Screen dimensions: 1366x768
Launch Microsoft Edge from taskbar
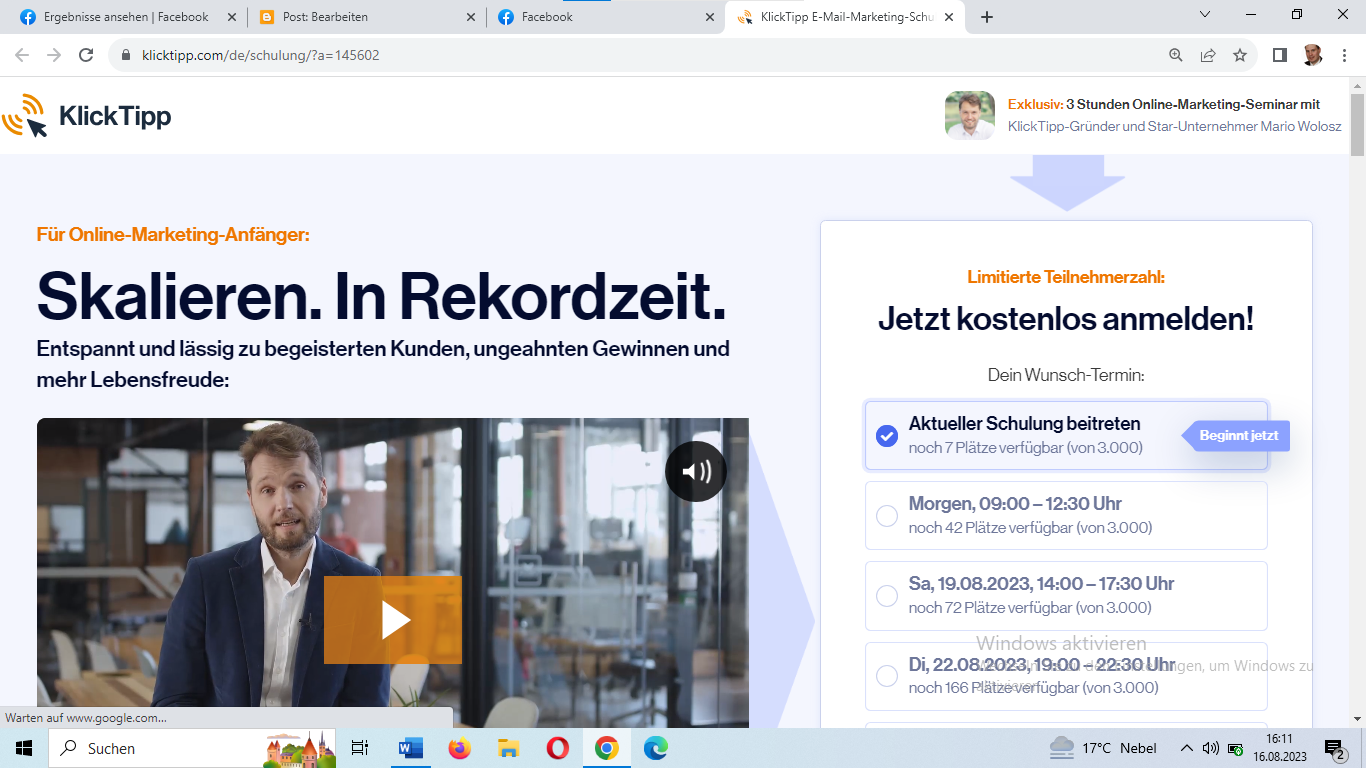pos(655,748)
